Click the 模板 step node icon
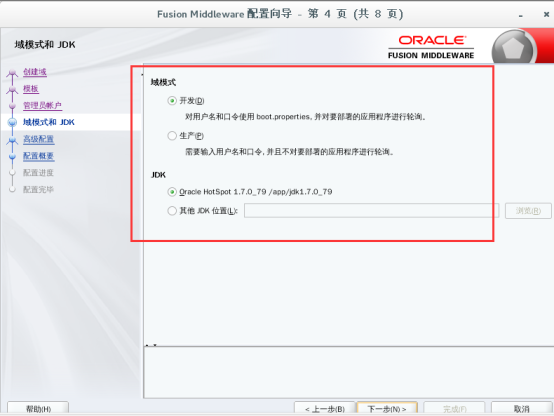The height and width of the screenshot is (416, 554). [x=12, y=89]
